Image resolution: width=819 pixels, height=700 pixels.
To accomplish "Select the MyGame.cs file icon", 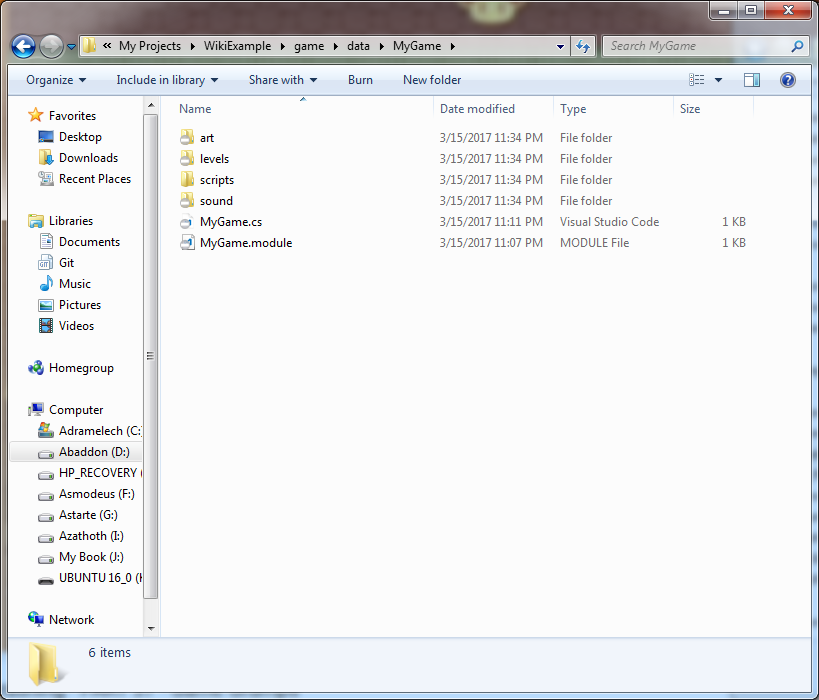I will point(187,222).
